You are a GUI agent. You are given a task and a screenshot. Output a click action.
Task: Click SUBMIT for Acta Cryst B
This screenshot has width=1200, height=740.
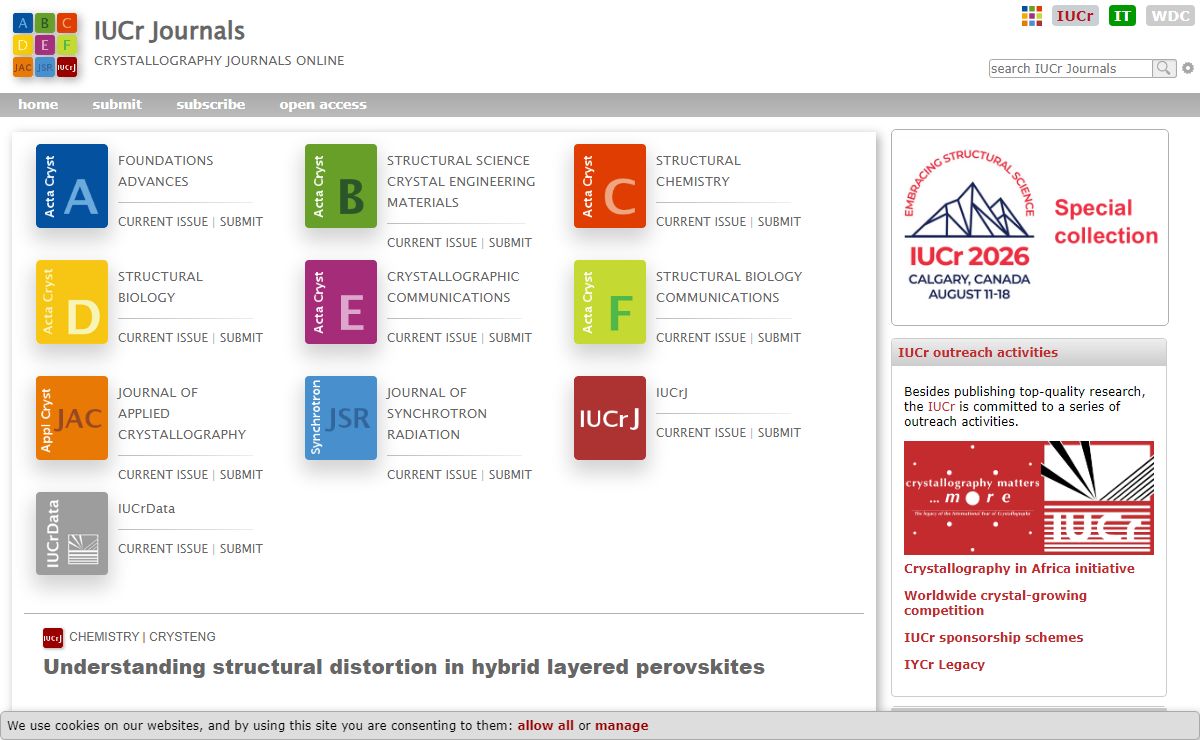(x=510, y=243)
